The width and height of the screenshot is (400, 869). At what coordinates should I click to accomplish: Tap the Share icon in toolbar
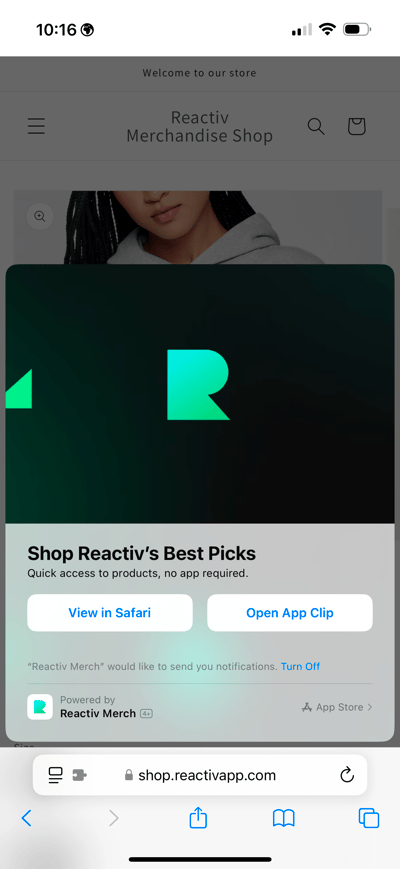coord(198,817)
